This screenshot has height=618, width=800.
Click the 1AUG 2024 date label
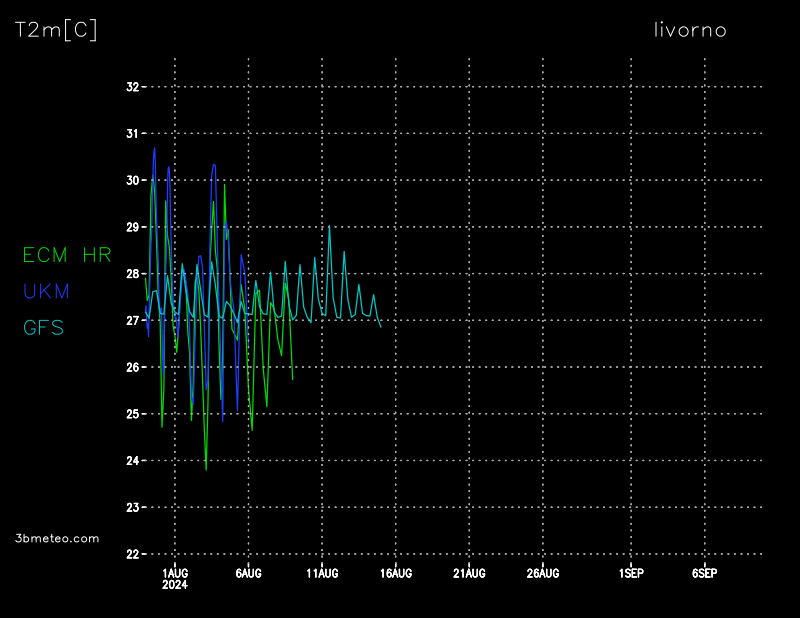click(175, 578)
